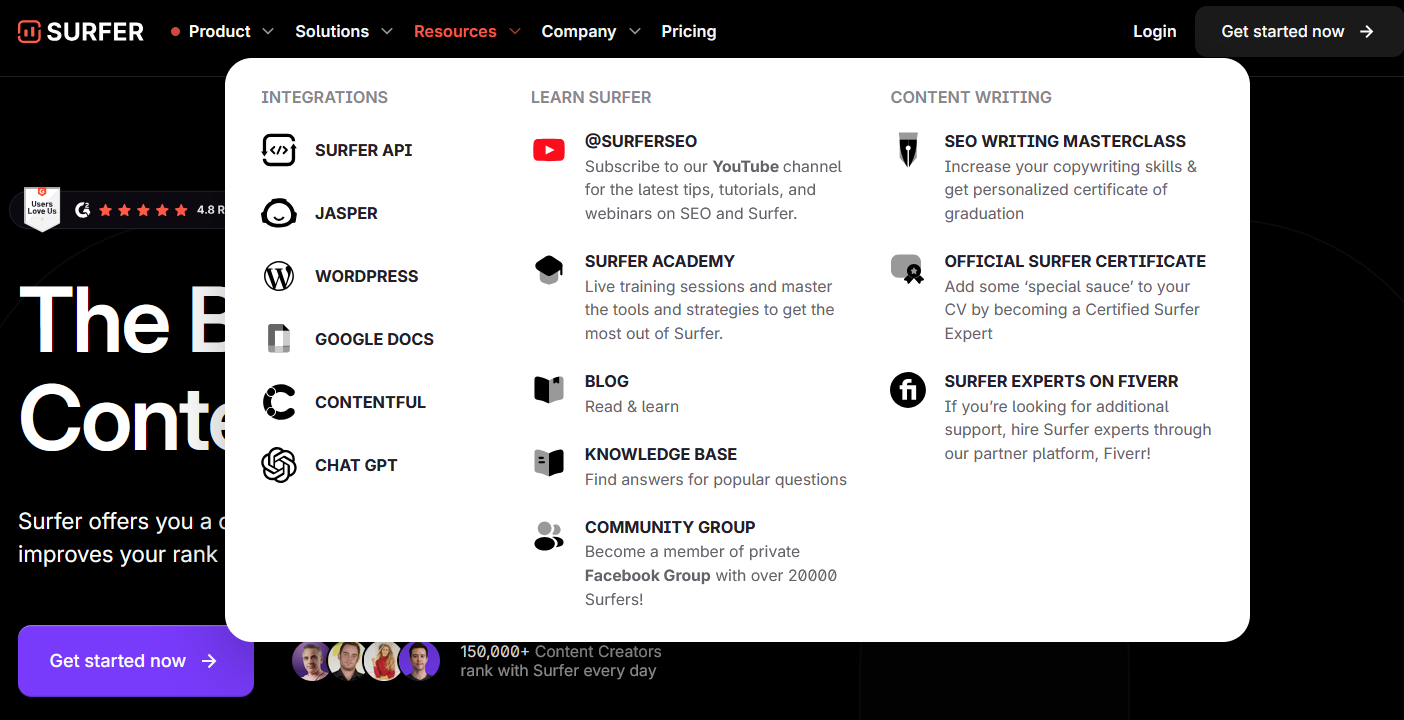1404x720 pixels.
Task: Open the BLOG link
Action: [x=607, y=381]
